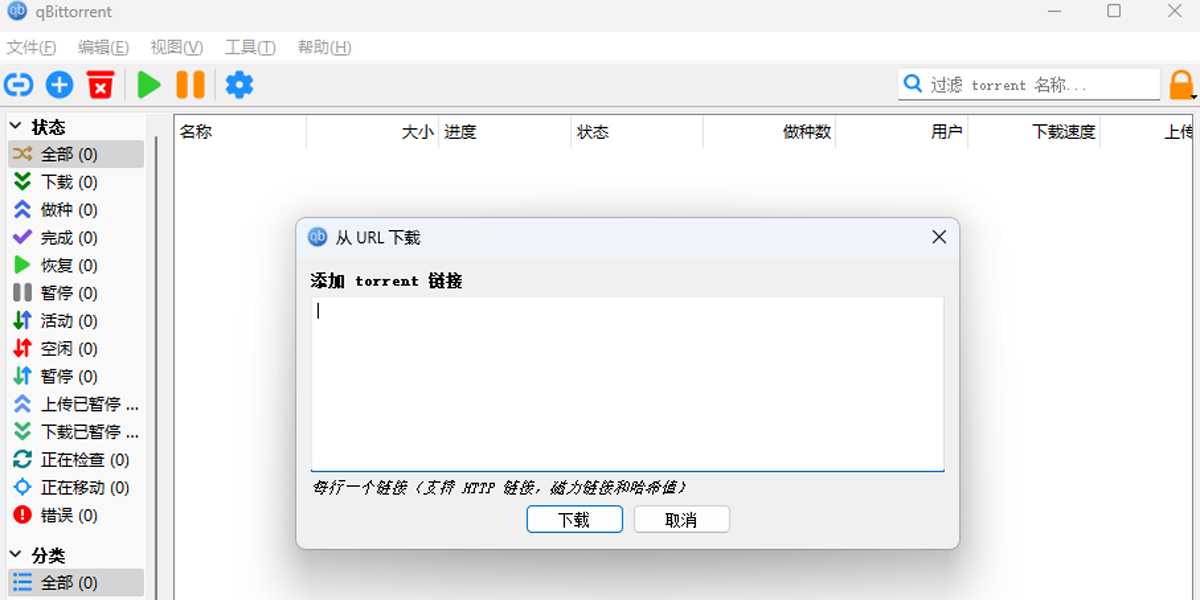Click the magnifier icon in the filter box
Viewport: 1200px width, 600px height.
tap(913, 84)
